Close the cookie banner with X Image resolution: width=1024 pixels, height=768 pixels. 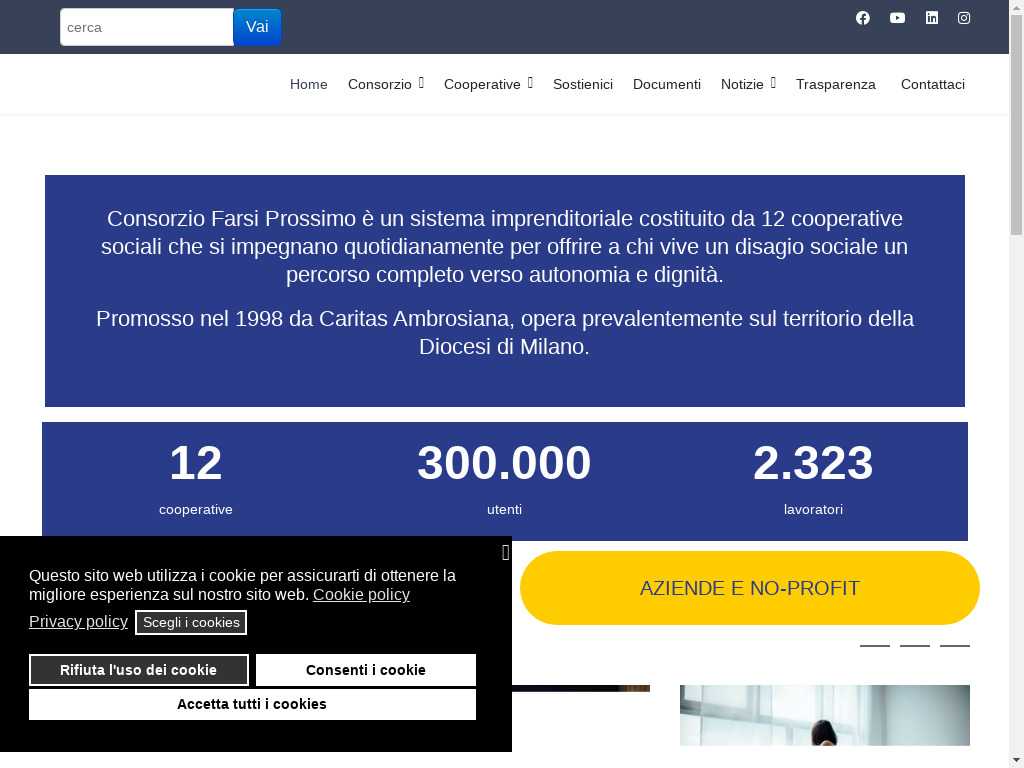[505, 553]
